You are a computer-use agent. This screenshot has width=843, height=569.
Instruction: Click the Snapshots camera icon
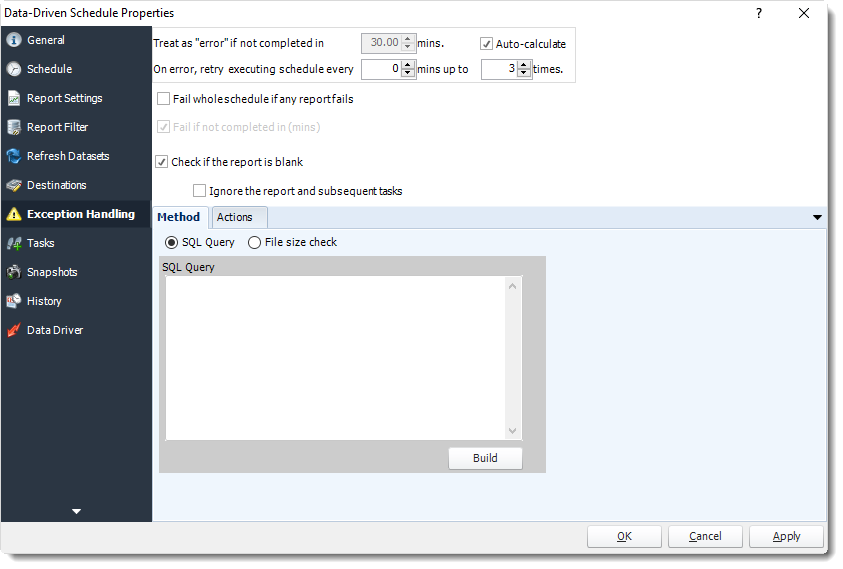(x=14, y=272)
